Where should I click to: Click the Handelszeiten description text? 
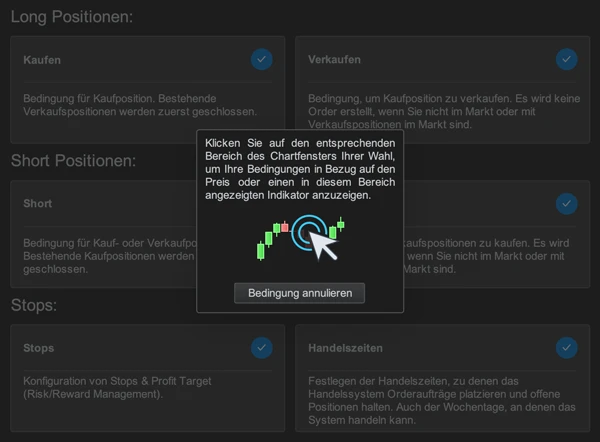point(440,401)
